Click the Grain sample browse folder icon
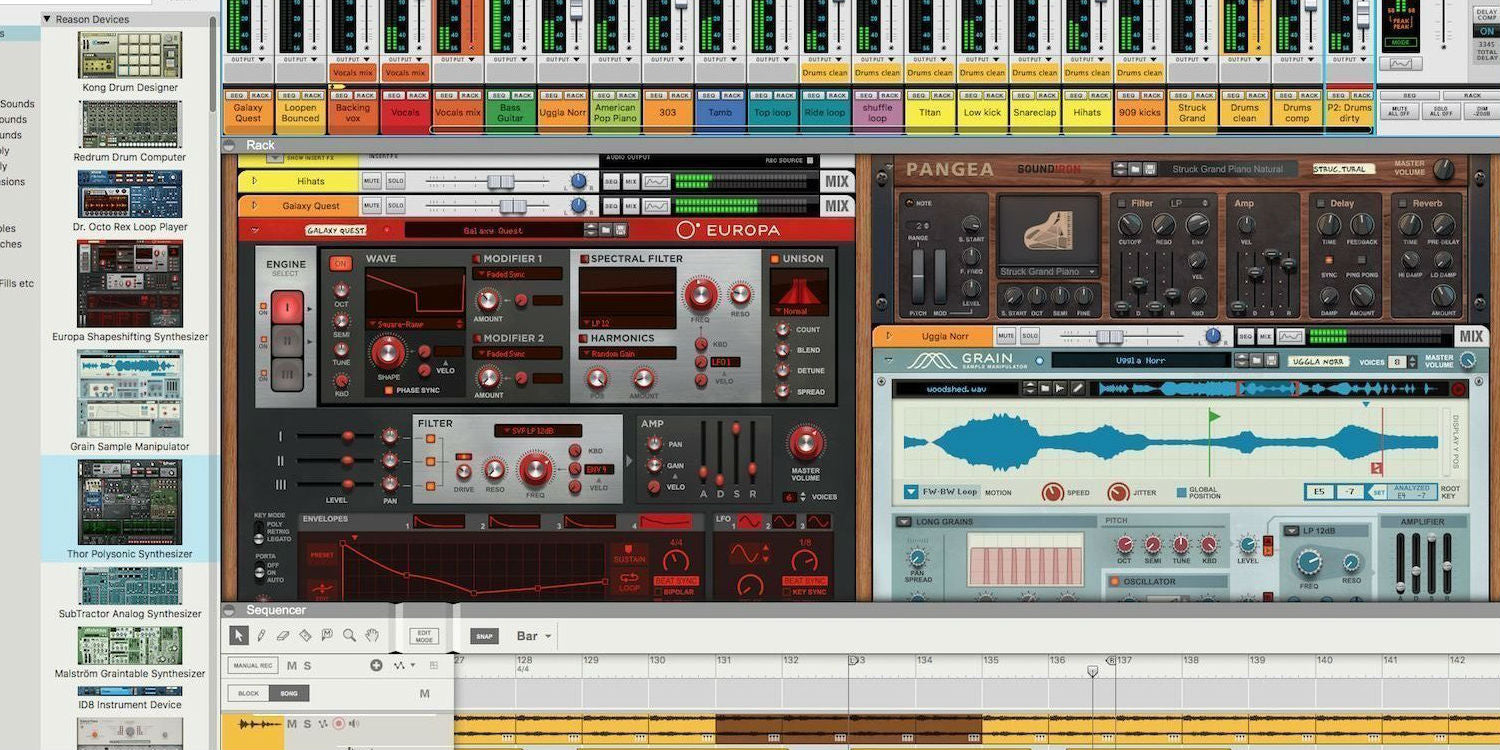Viewport: 1500px width, 750px height. tap(1045, 388)
